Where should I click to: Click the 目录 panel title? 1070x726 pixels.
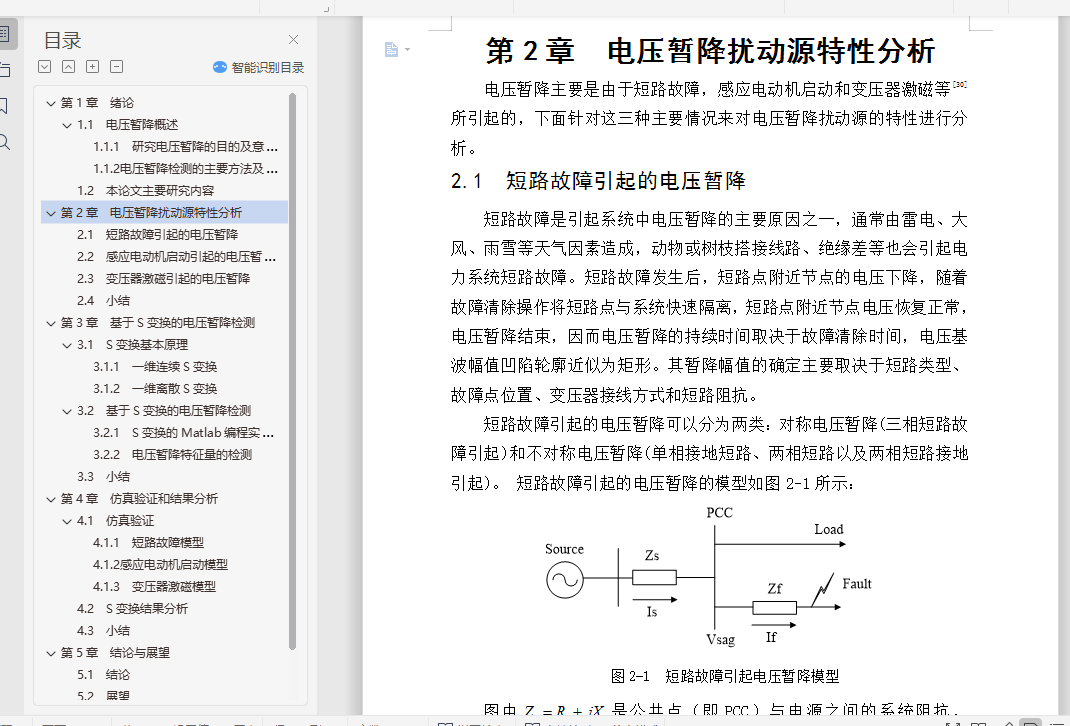pyautogui.click(x=62, y=40)
